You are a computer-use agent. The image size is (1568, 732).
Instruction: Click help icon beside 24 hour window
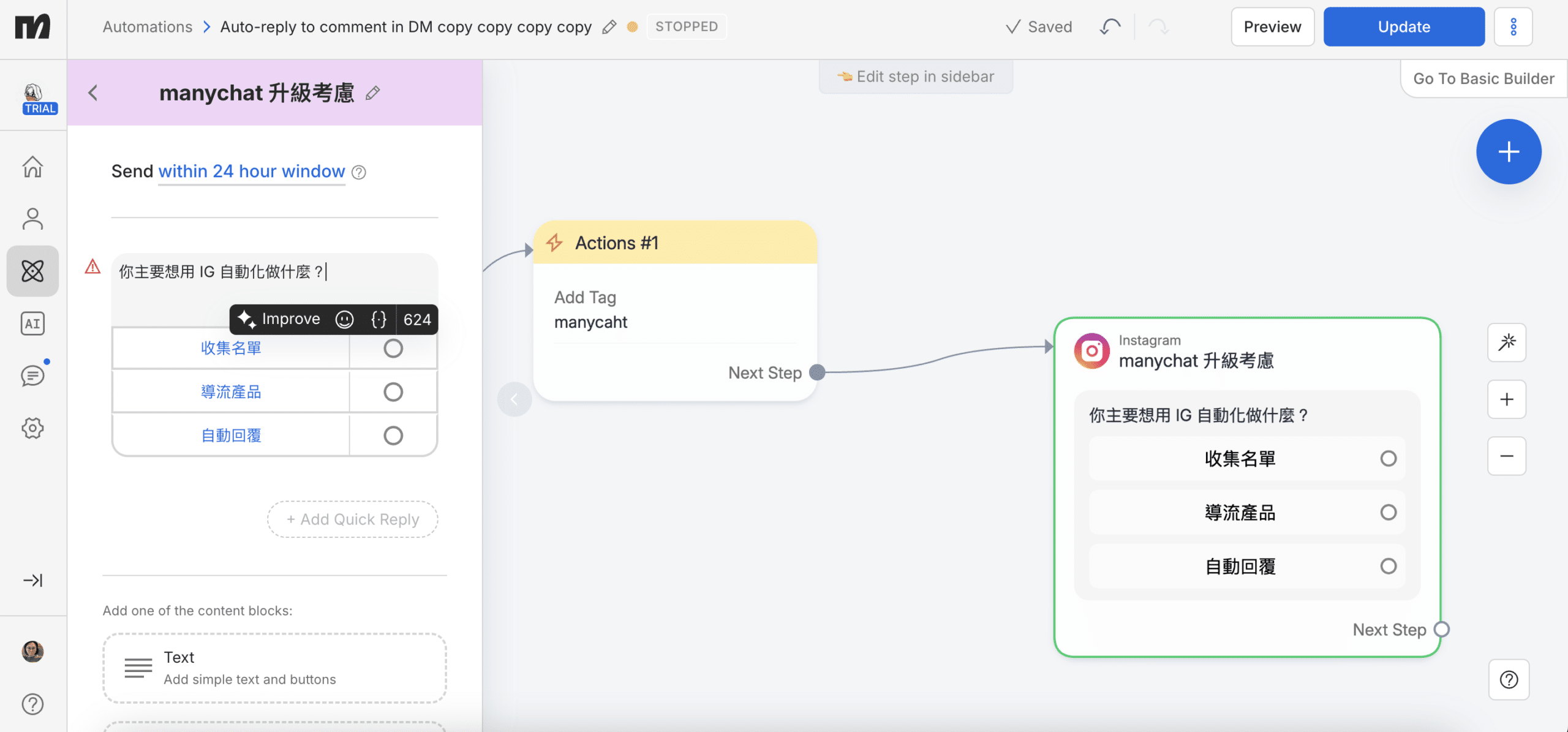(x=359, y=173)
